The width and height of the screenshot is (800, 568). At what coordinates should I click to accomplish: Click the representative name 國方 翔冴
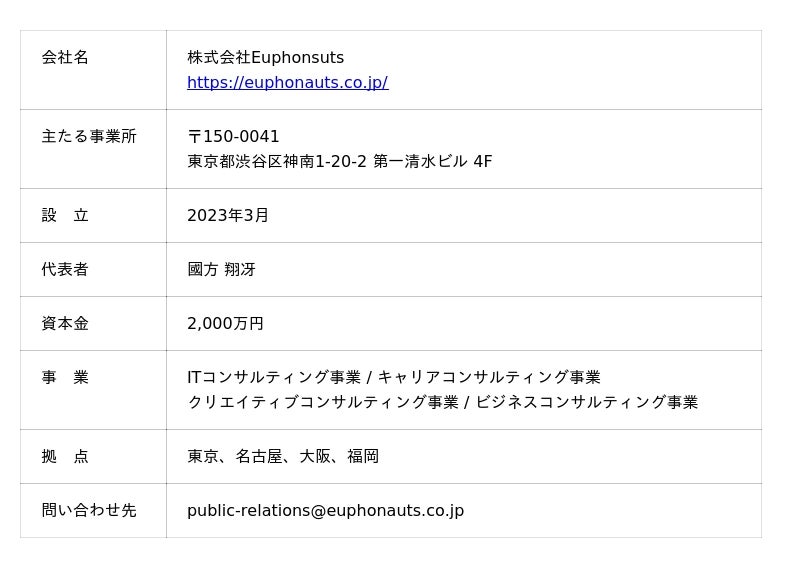click(x=221, y=270)
